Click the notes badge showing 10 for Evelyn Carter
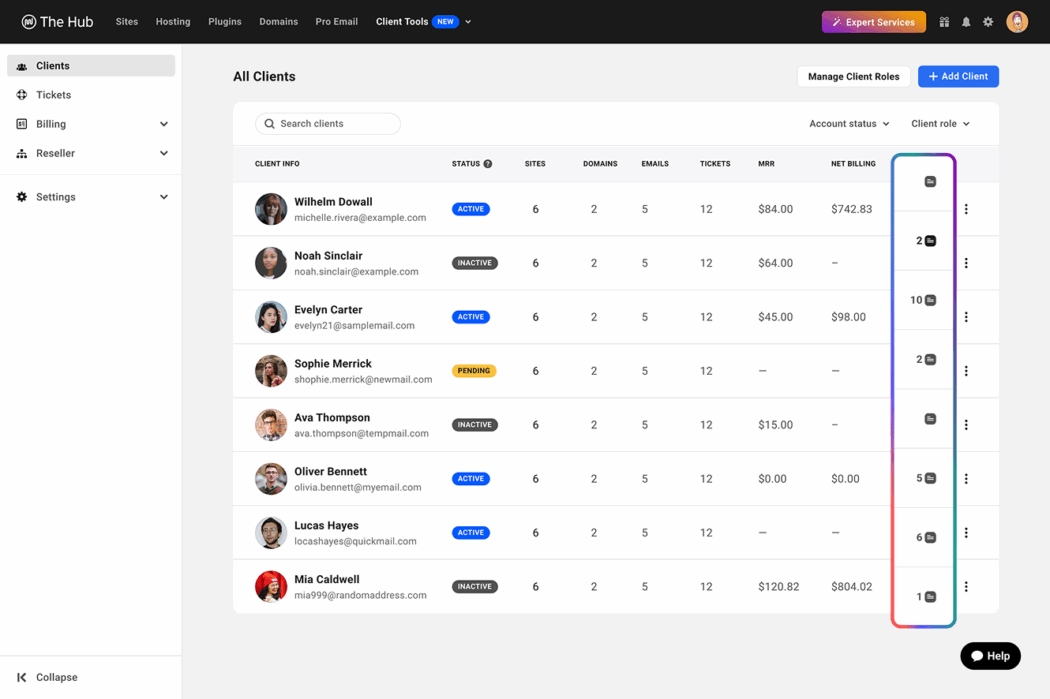The height and width of the screenshot is (699, 1050). point(925,299)
